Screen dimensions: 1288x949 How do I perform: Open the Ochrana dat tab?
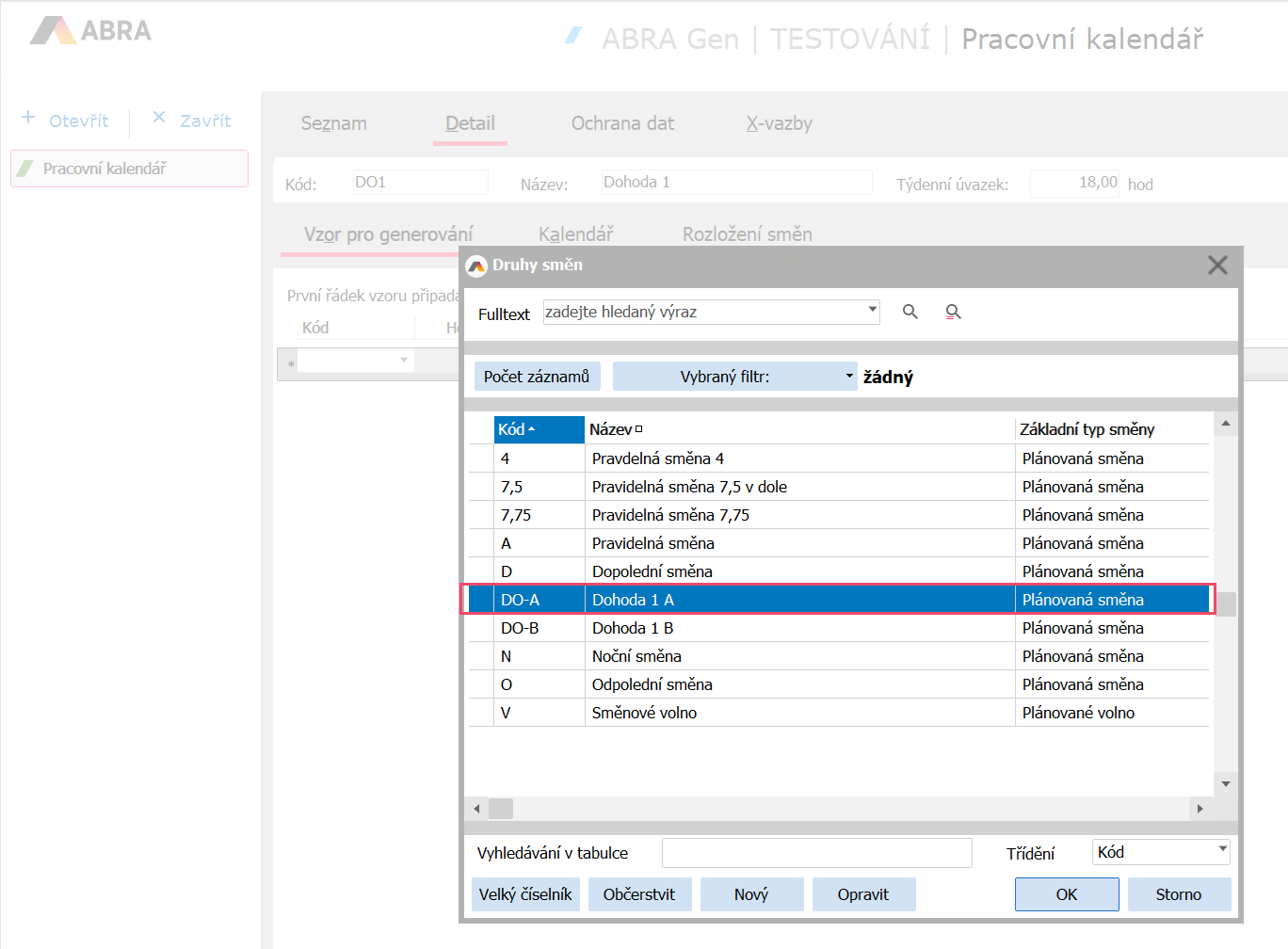click(x=622, y=123)
